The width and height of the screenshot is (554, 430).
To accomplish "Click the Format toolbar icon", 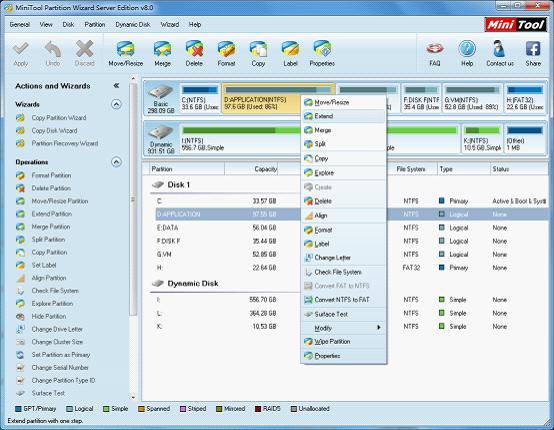I will [226, 53].
